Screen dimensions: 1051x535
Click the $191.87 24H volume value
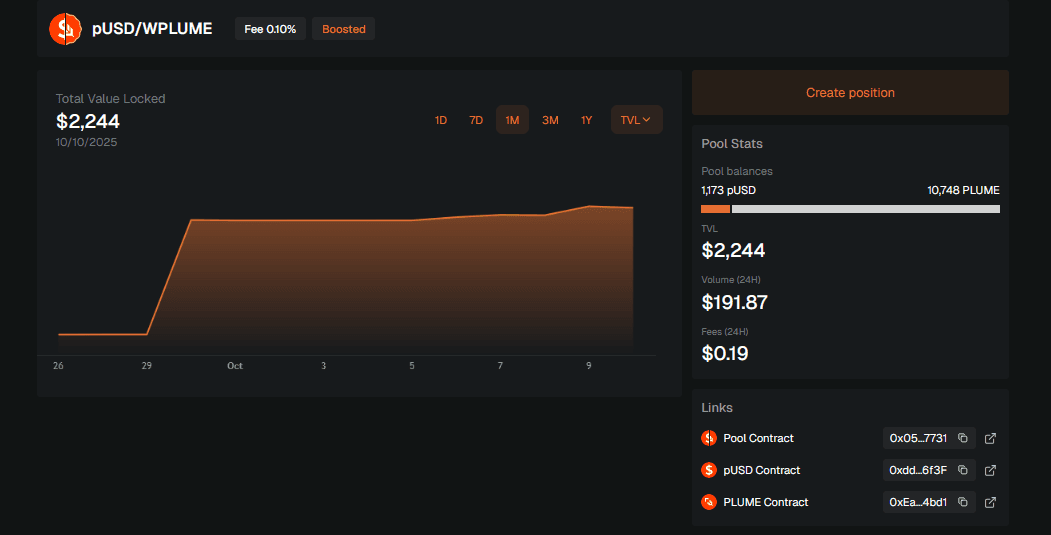(x=734, y=302)
